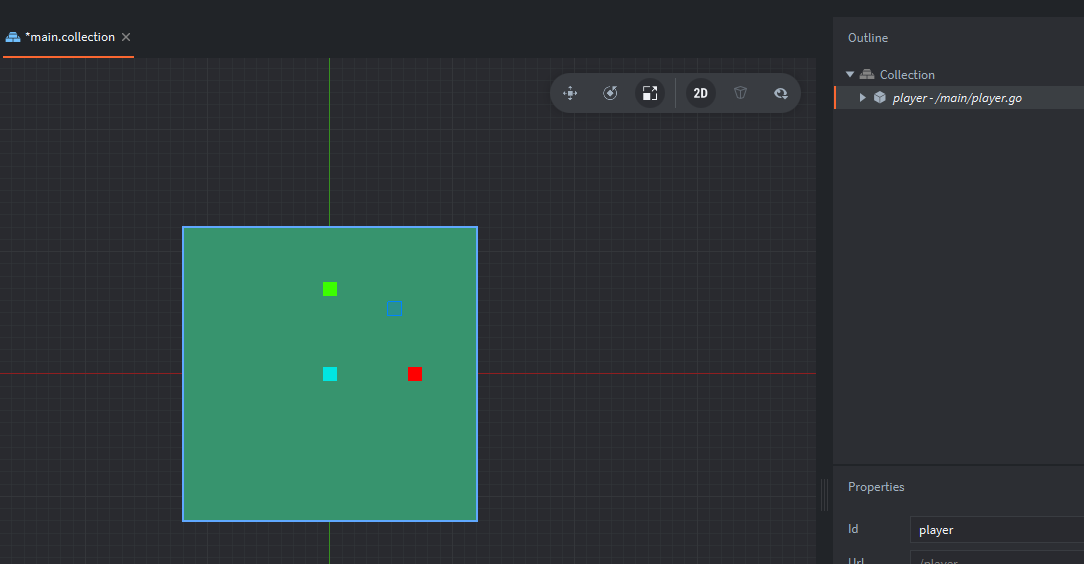The image size is (1084, 564).
Task: Click the collection icon on main.collection tab
Action: pyautogui.click(x=13, y=37)
